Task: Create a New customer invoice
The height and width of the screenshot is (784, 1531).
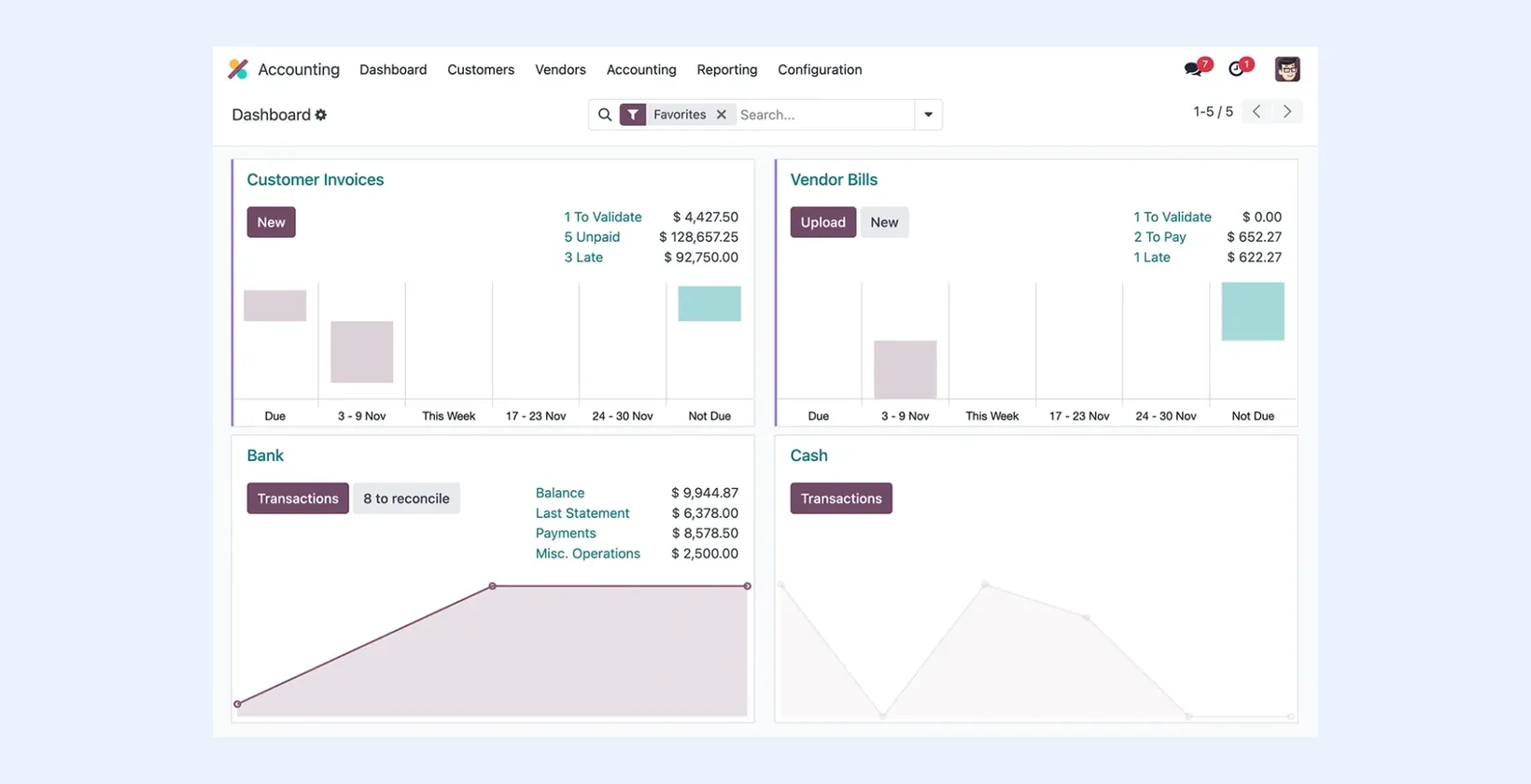Action: coord(271,222)
